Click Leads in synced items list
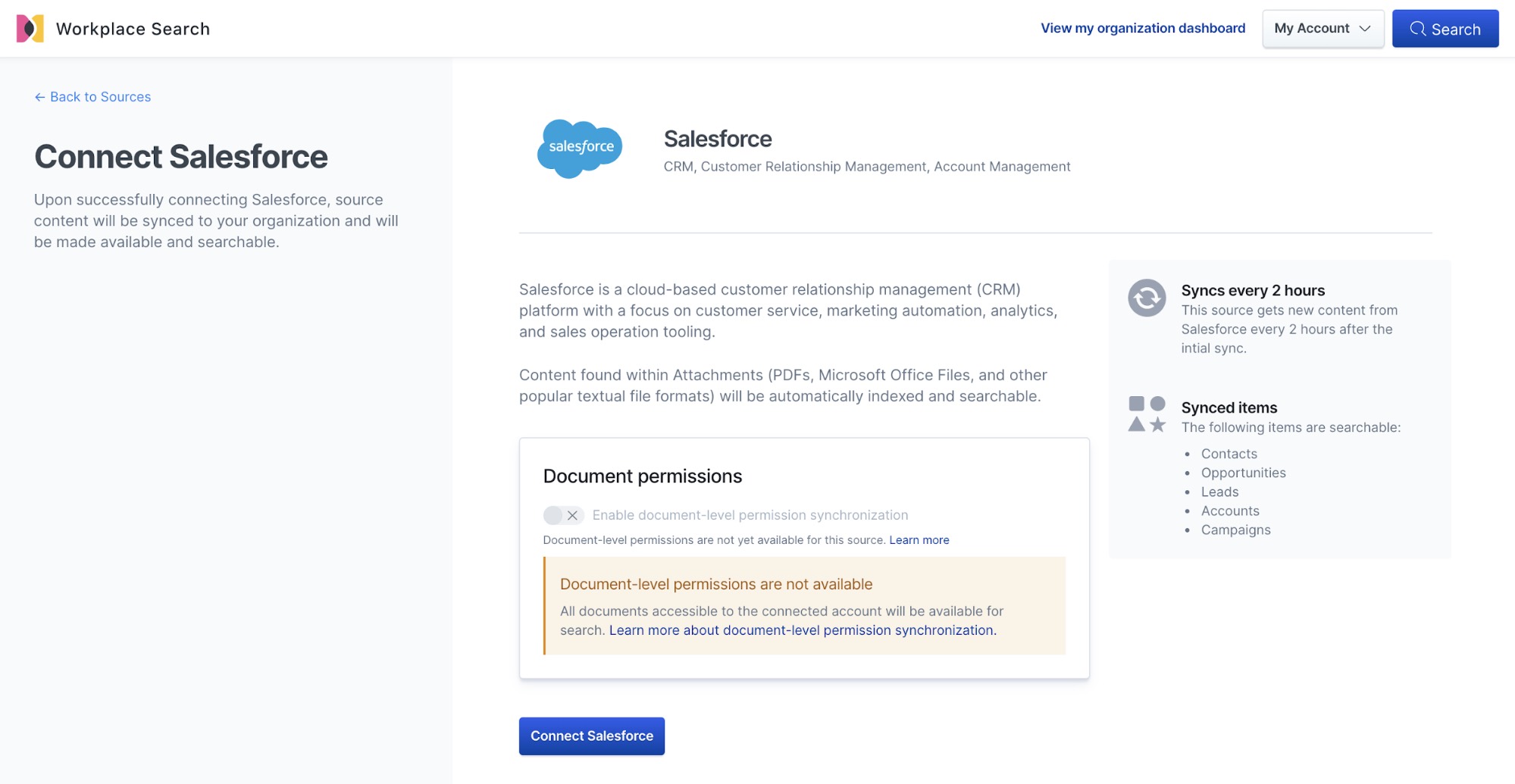Image resolution: width=1515 pixels, height=784 pixels. pos(1219,492)
